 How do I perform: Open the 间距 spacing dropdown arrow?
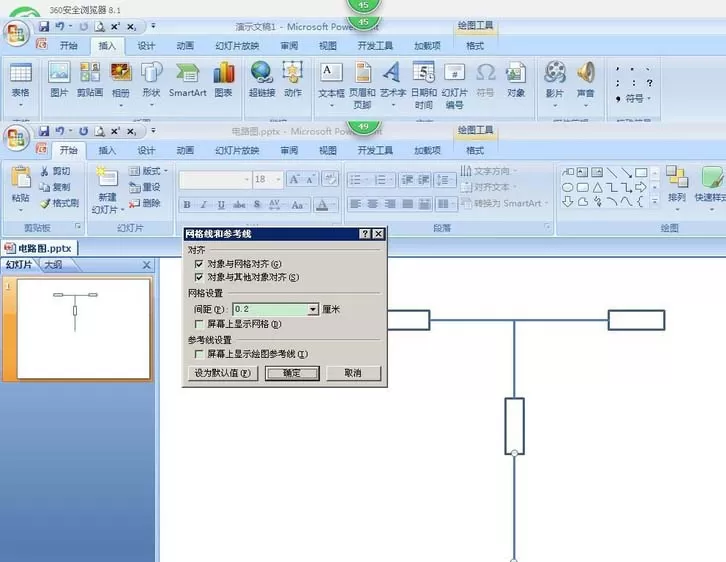(313, 309)
